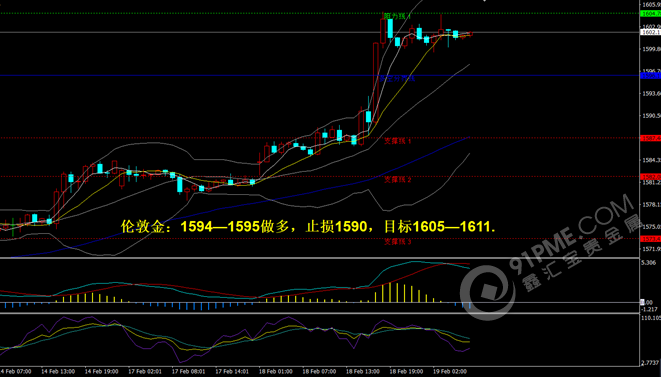Viewport: 661px width, 377px height.
Task: Click the 17 Feb 14:01 time label
Action: tap(232, 372)
